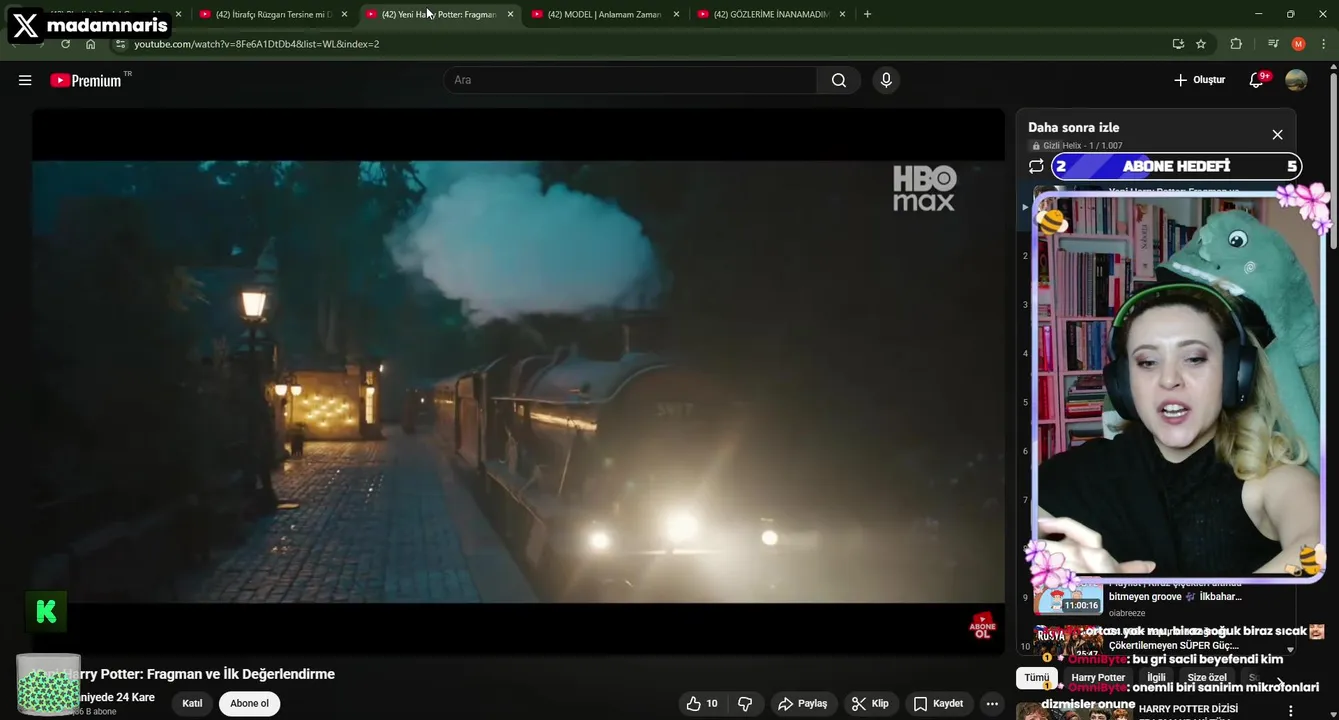Close the 'Daha sonra izle' playlist panel
This screenshot has height=720, width=1339.
pyautogui.click(x=1277, y=134)
